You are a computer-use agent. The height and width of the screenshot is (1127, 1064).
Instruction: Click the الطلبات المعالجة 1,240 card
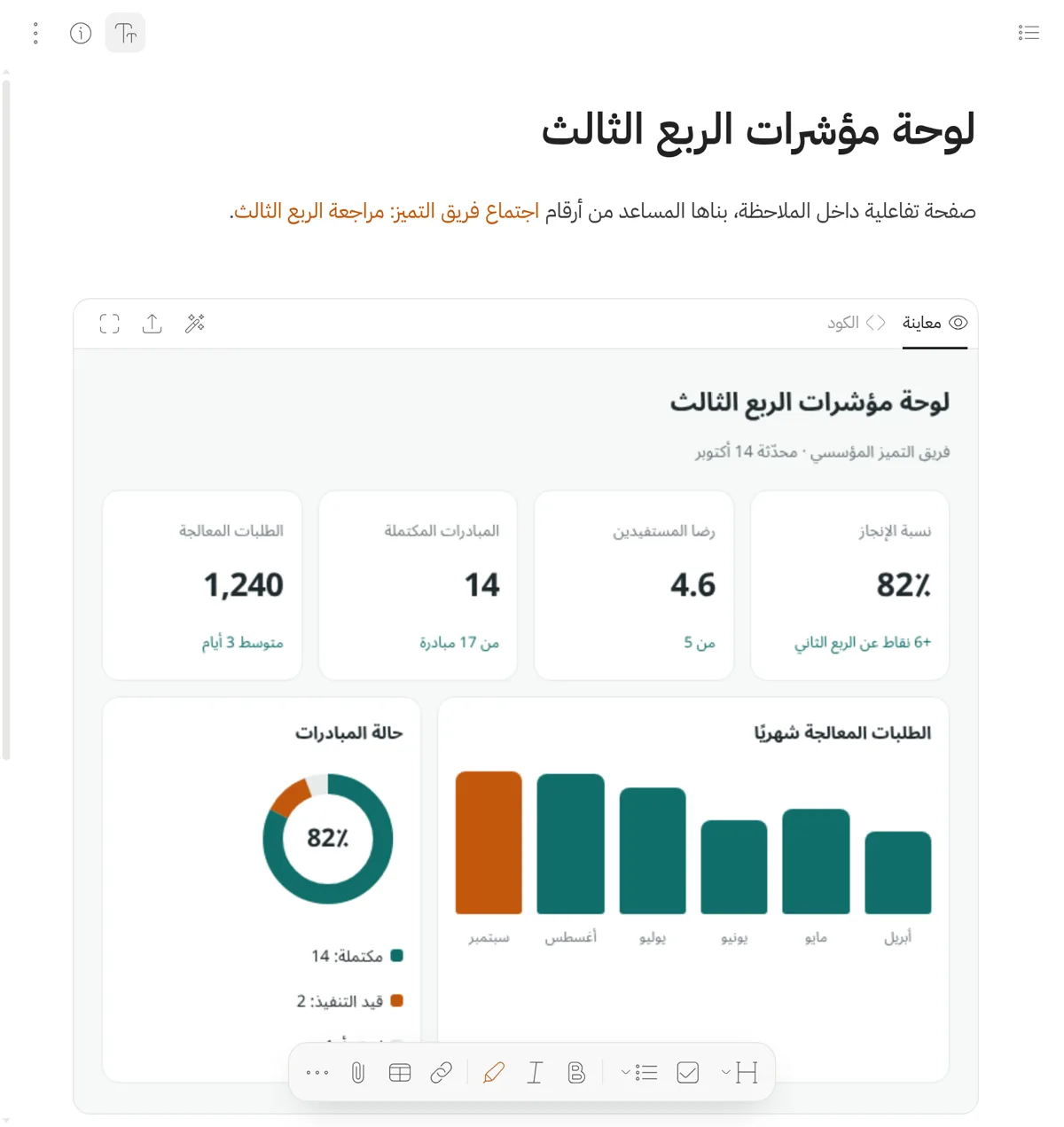tap(202, 585)
